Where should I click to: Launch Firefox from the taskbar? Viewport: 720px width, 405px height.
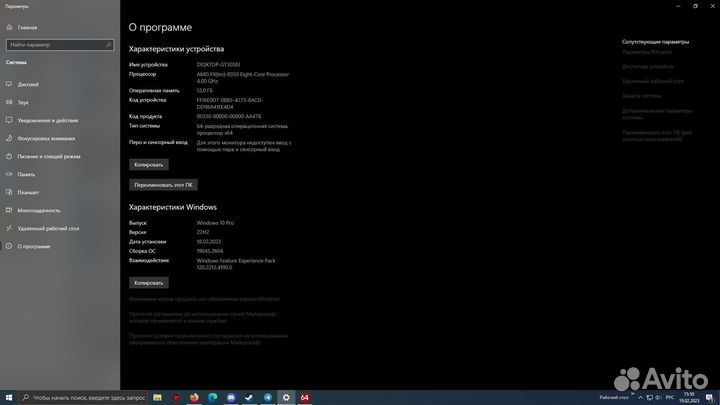[194, 398]
